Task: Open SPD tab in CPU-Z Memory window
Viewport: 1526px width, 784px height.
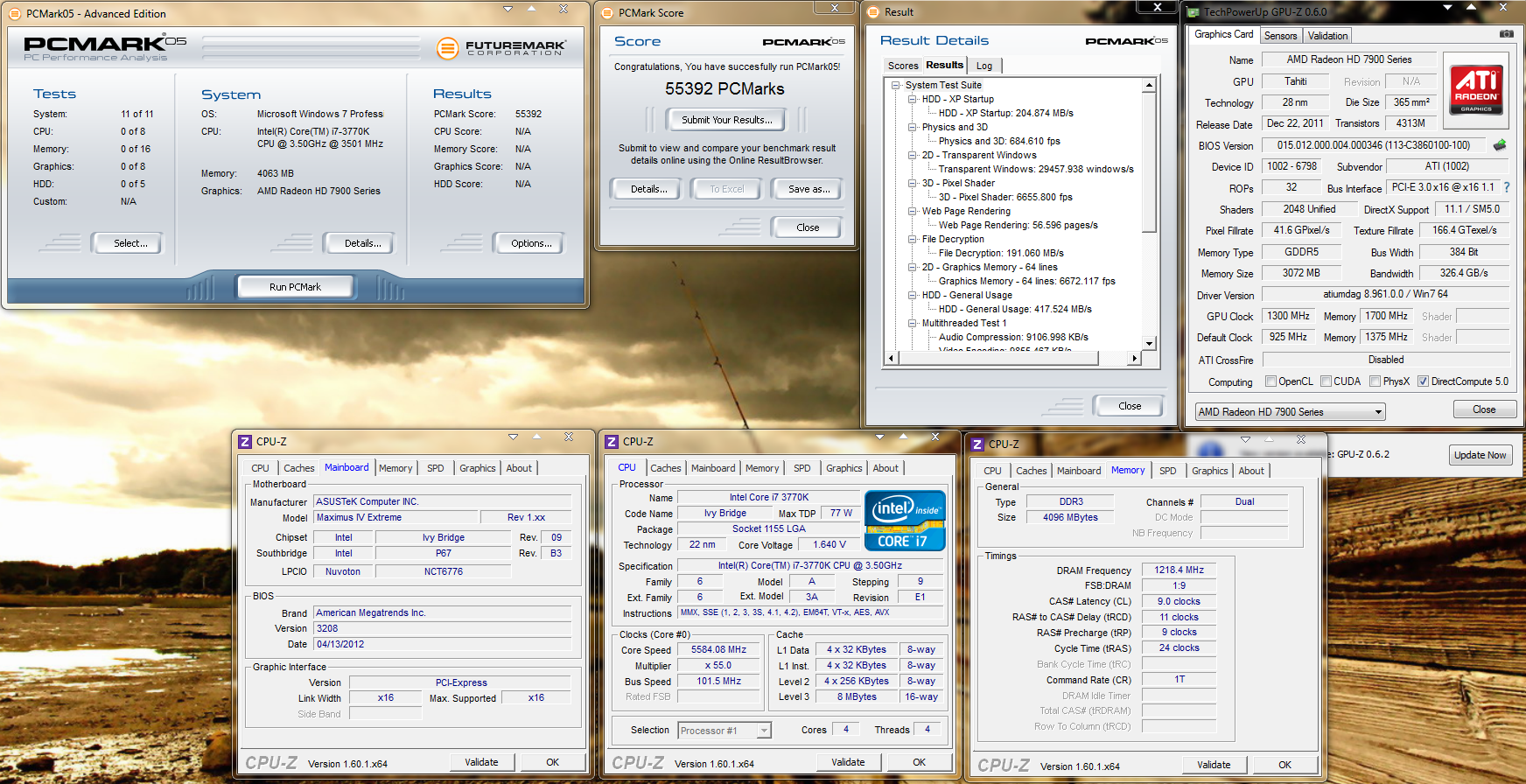Action: click(1167, 471)
